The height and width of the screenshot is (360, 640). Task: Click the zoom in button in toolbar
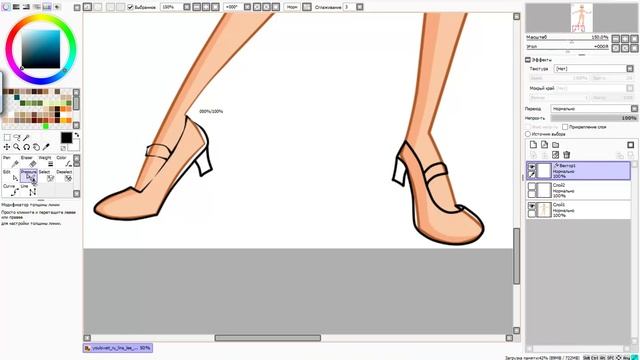coord(206,7)
